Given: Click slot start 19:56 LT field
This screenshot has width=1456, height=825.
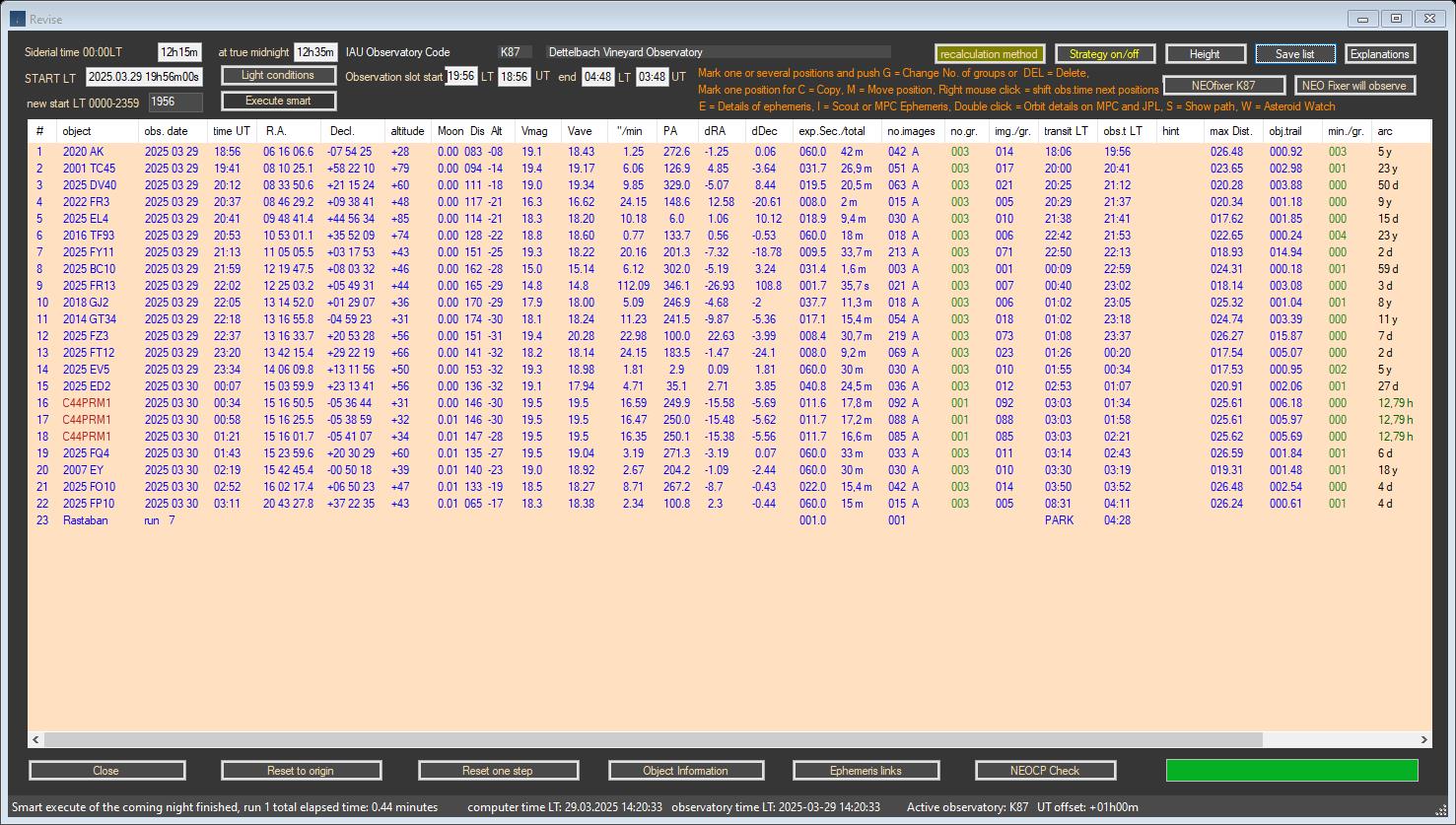Looking at the screenshot, I should 461,76.
